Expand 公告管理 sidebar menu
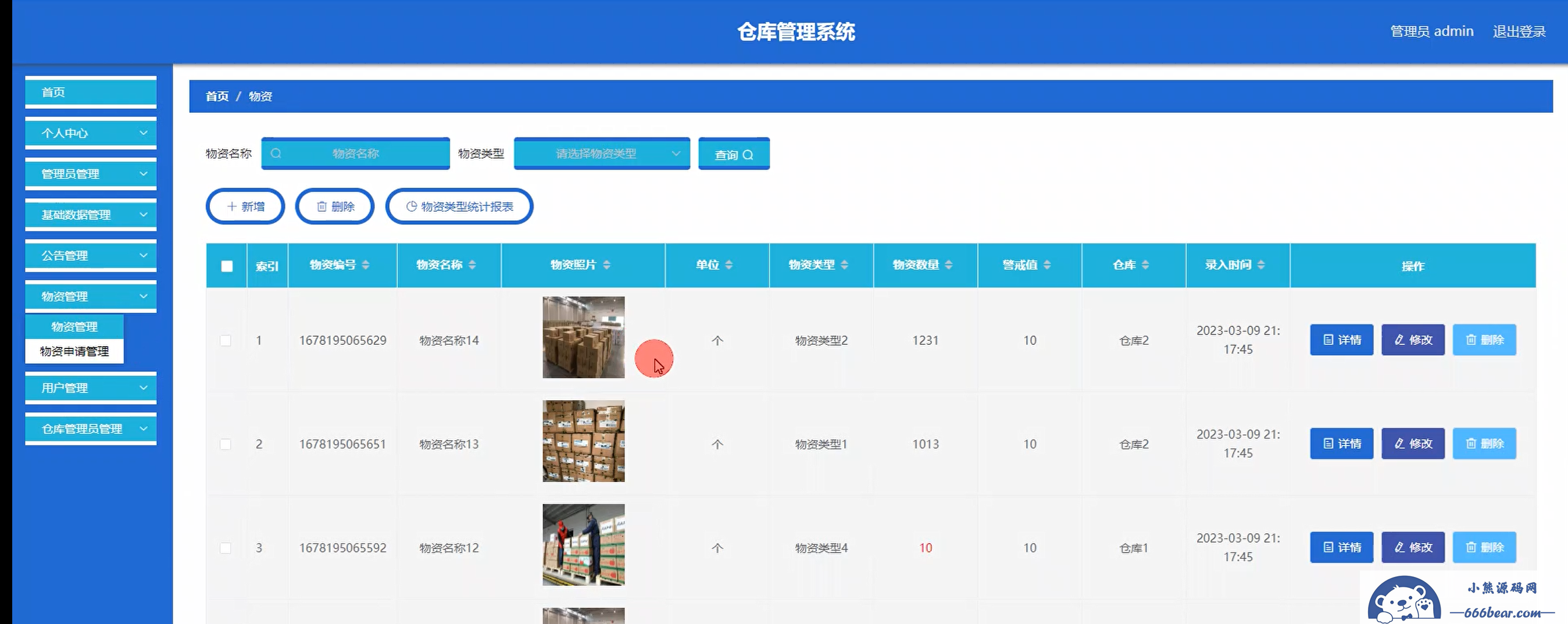 (x=91, y=255)
